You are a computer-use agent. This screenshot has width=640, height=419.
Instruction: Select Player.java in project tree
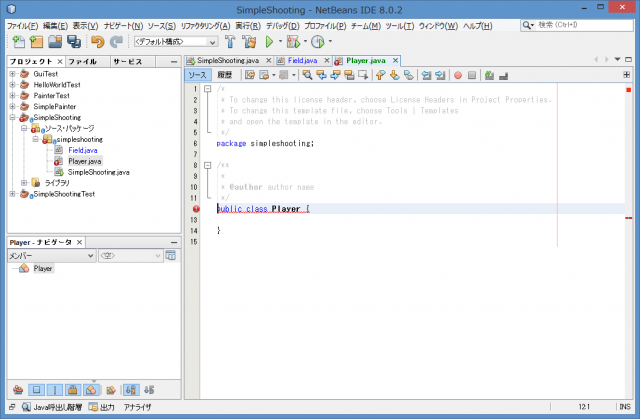click(84, 161)
